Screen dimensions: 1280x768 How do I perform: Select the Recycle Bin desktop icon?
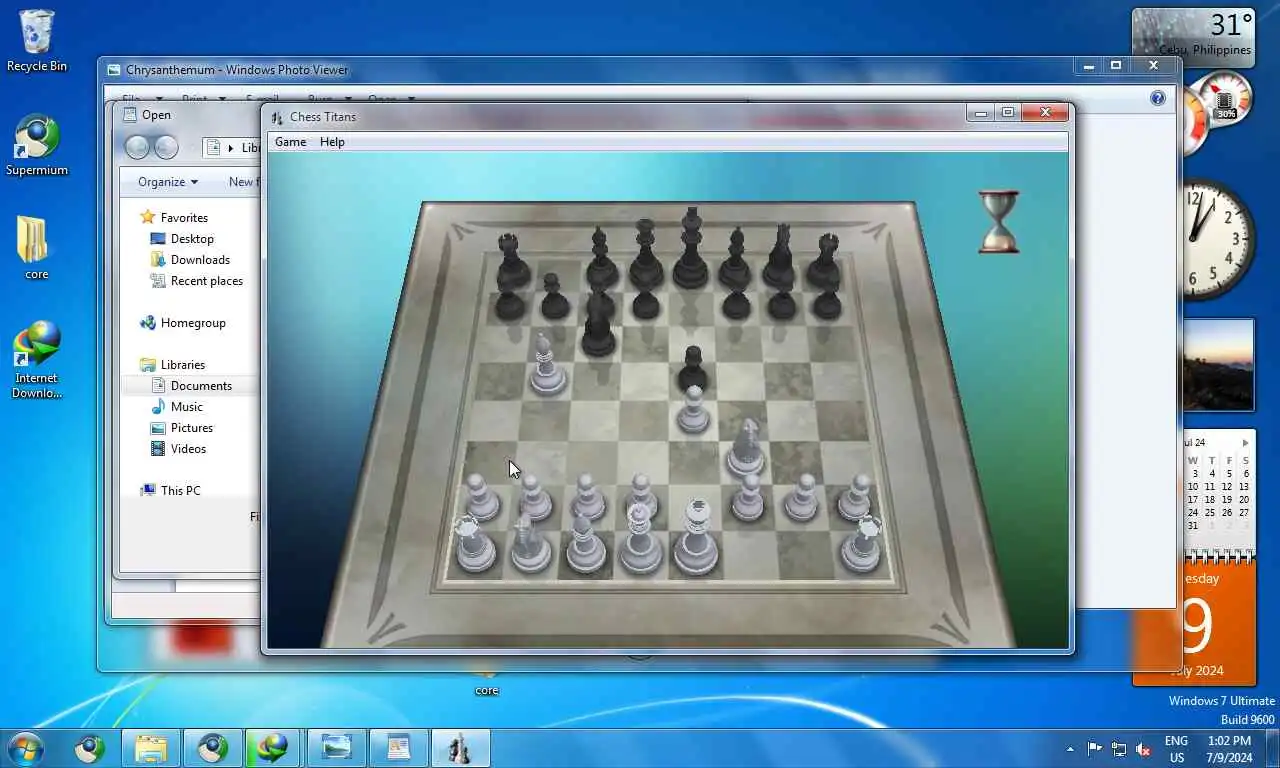pos(37,41)
